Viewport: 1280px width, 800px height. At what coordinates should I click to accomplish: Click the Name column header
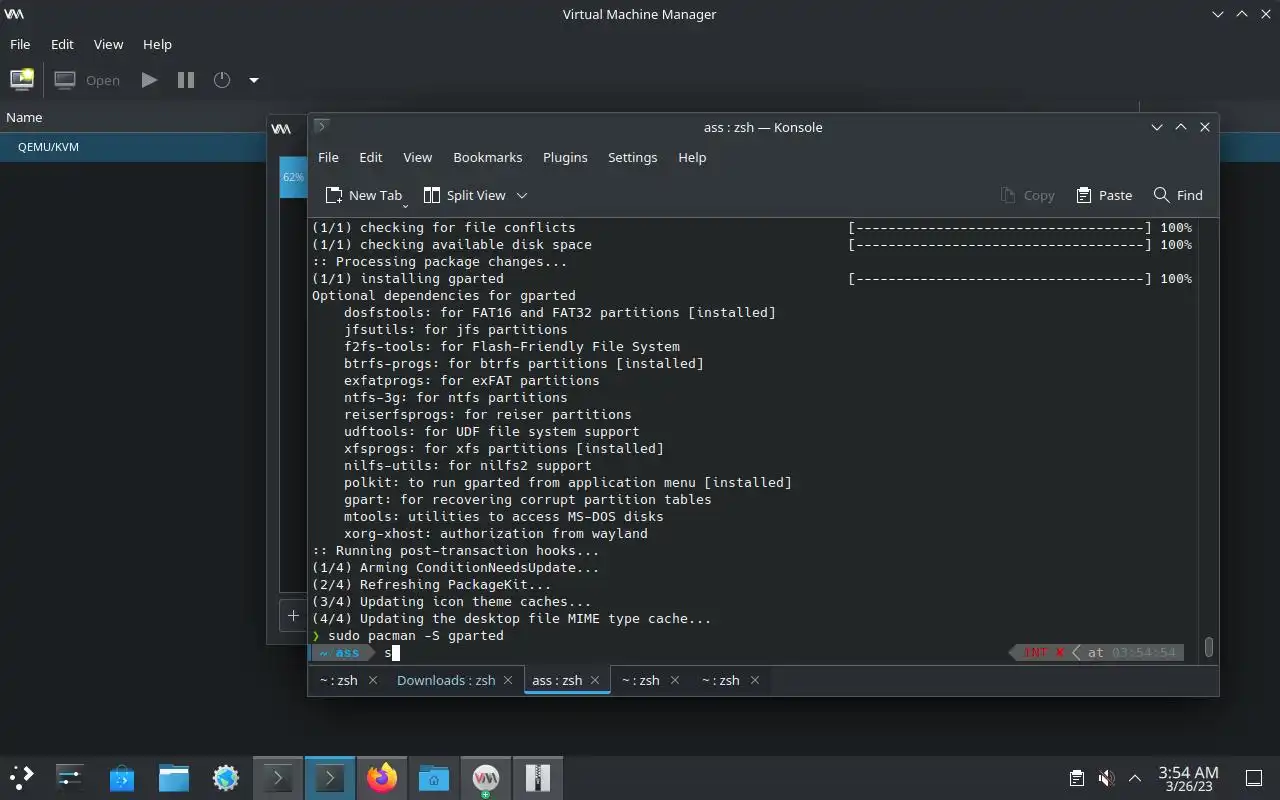pyautogui.click(x=24, y=117)
